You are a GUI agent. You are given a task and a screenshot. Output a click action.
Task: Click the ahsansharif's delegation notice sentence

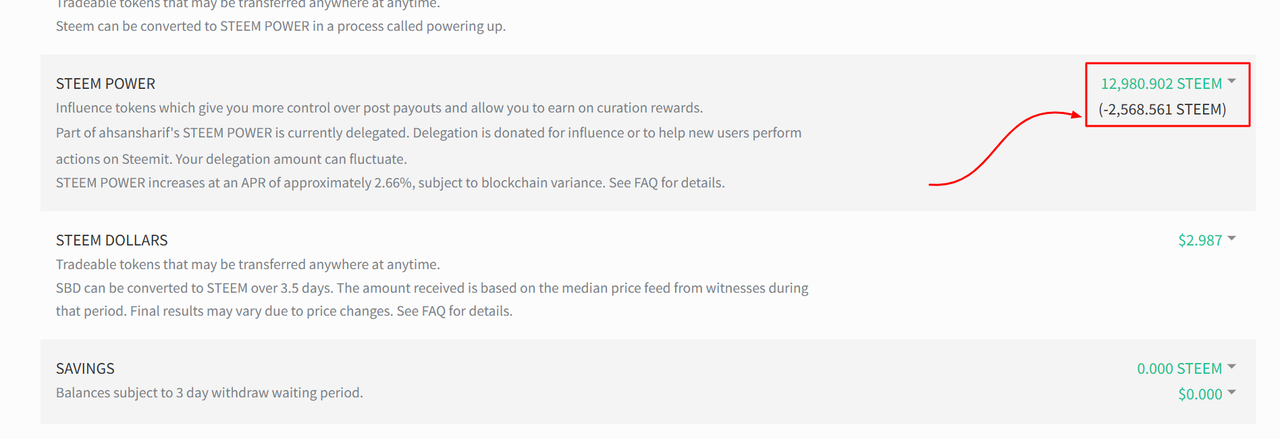(428, 133)
